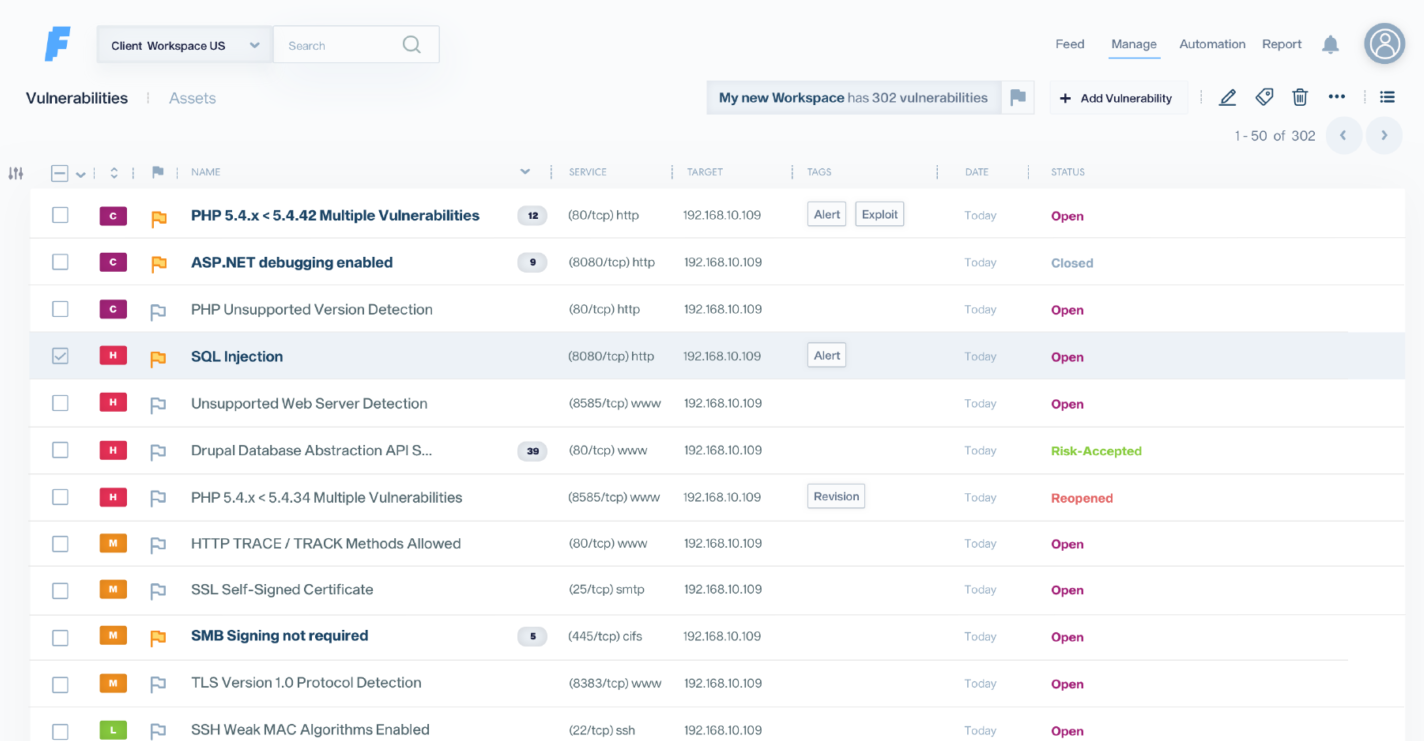The image size is (1424, 741).
Task: Click the tag icon in toolbar
Action: 1264,97
